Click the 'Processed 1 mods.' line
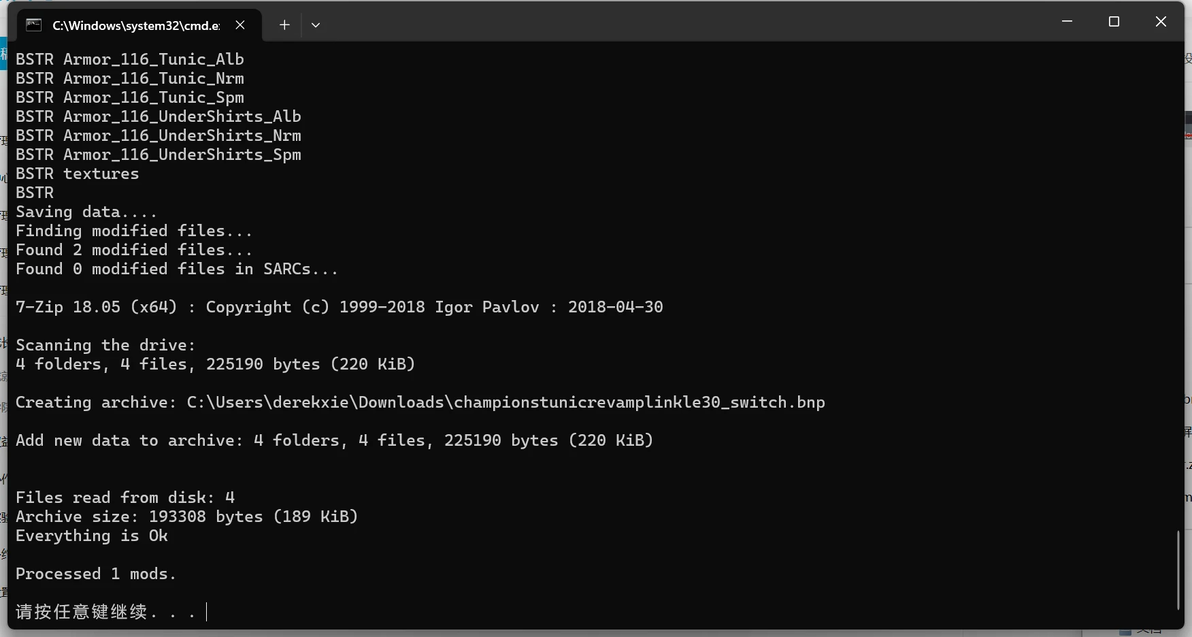The image size is (1192, 637). pos(96,574)
